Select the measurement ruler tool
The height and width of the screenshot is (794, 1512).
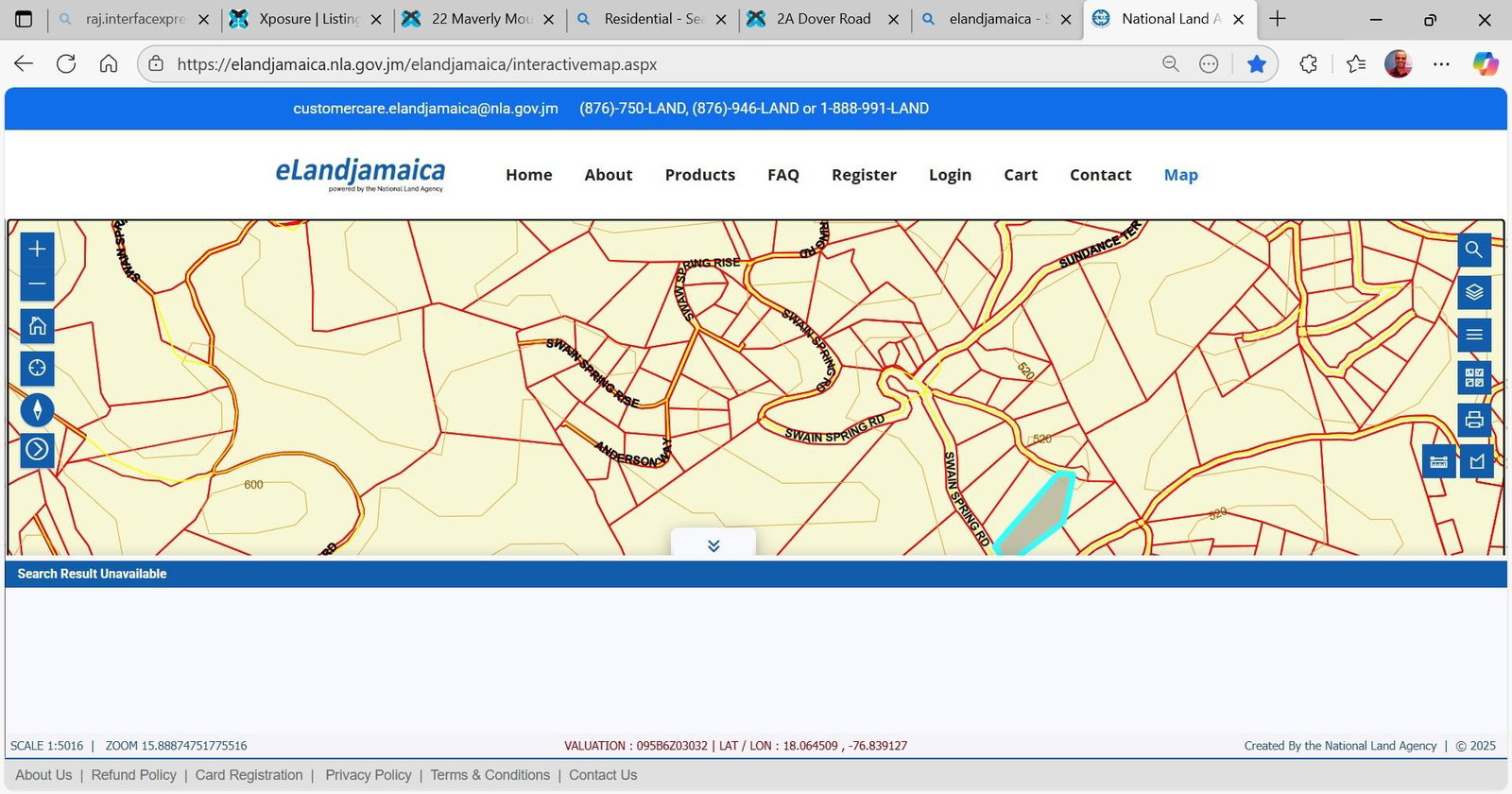1438,461
